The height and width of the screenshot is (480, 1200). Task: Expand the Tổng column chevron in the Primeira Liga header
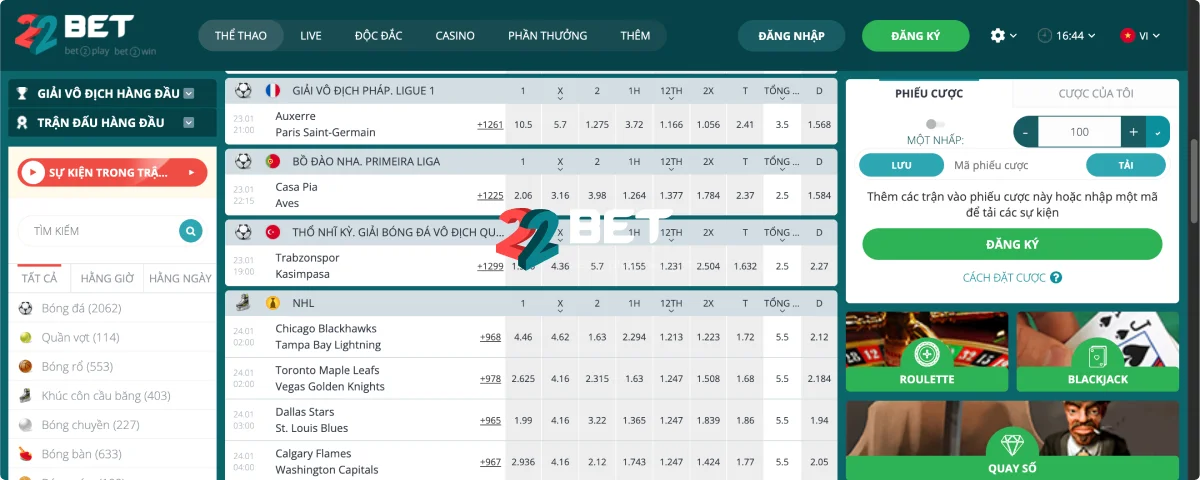[782, 170]
